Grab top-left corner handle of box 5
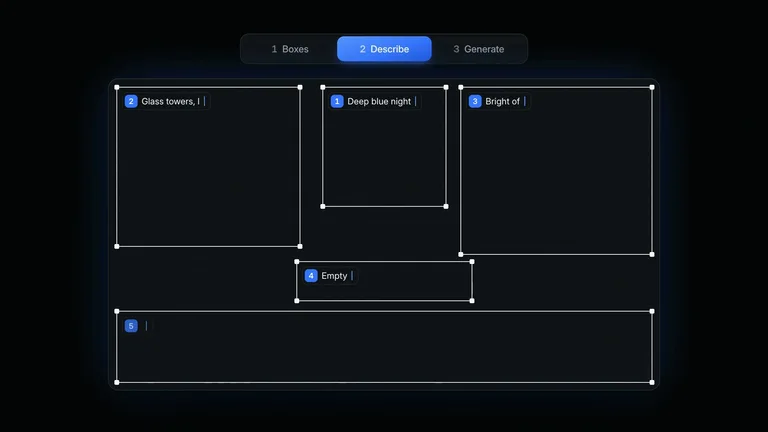 pos(117,311)
